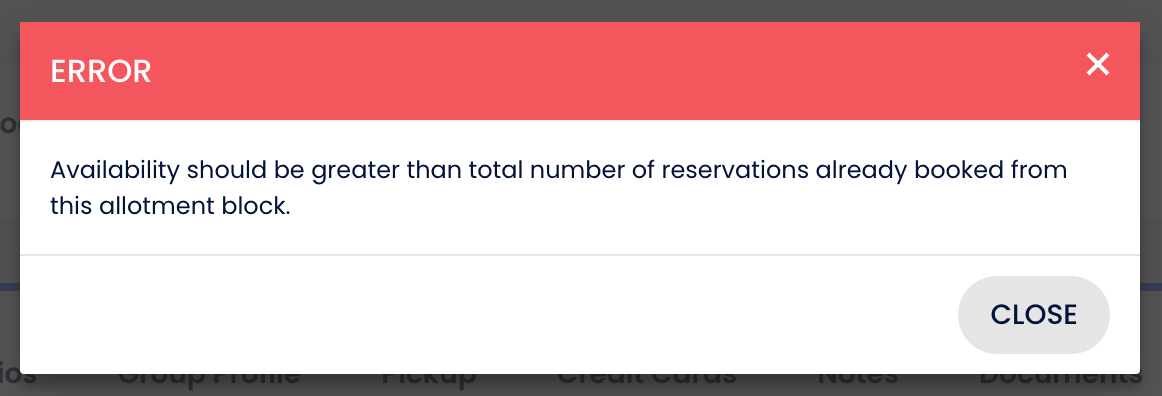Image resolution: width=1162 pixels, height=396 pixels.
Task: Click the dimmed backdrop right of the dialog
Action: 1151,198
